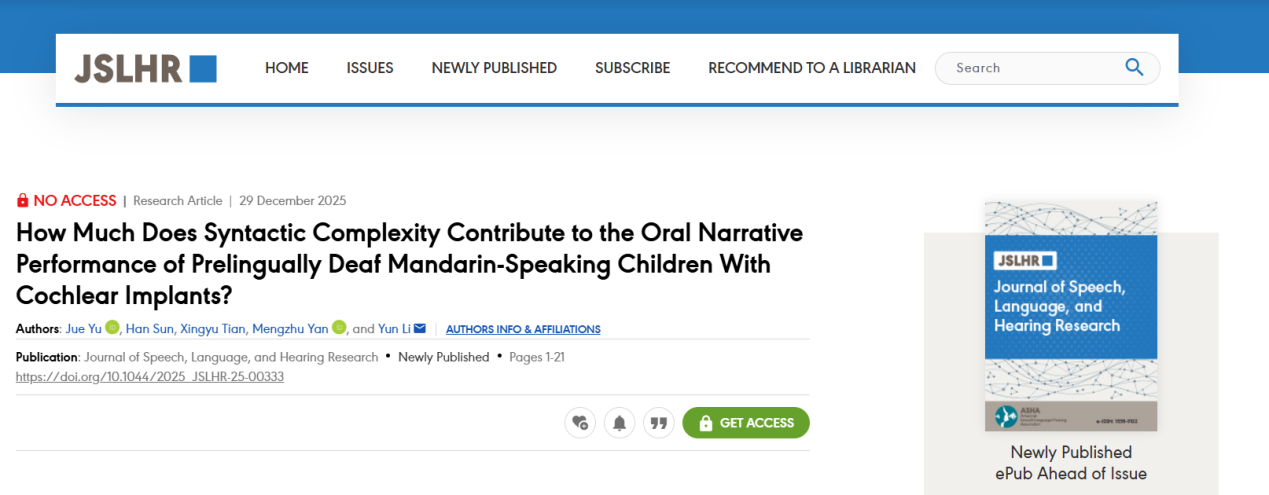Click the cite quotation marks icon

658,423
